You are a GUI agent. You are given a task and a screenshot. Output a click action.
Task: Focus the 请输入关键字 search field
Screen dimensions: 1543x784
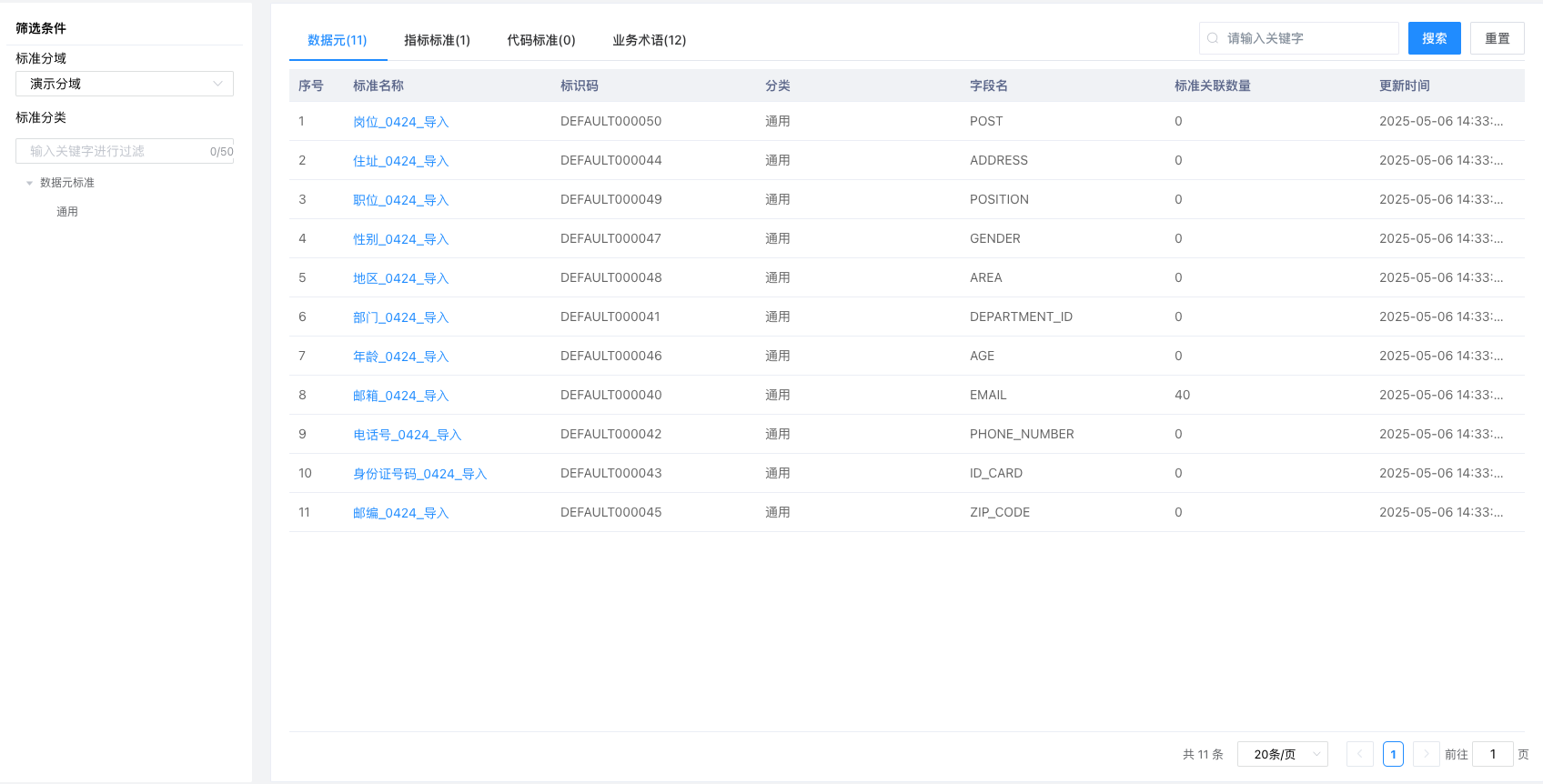tap(1308, 38)
